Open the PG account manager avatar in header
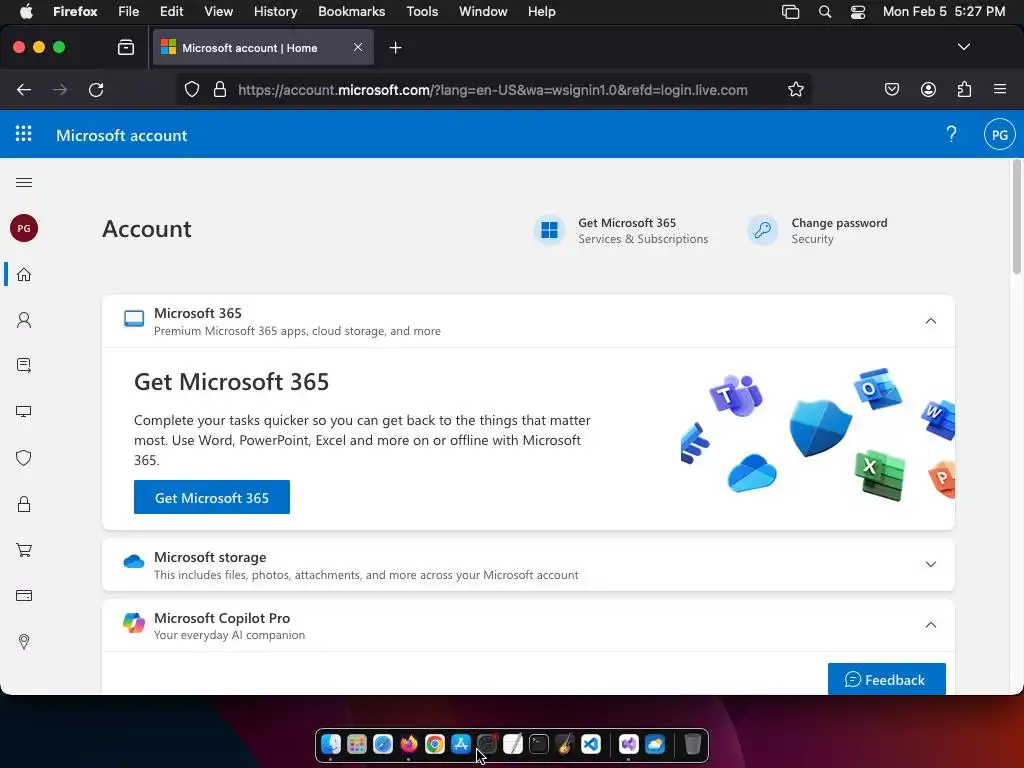Viewport: 1024px width, 768px height. (999, 135)
